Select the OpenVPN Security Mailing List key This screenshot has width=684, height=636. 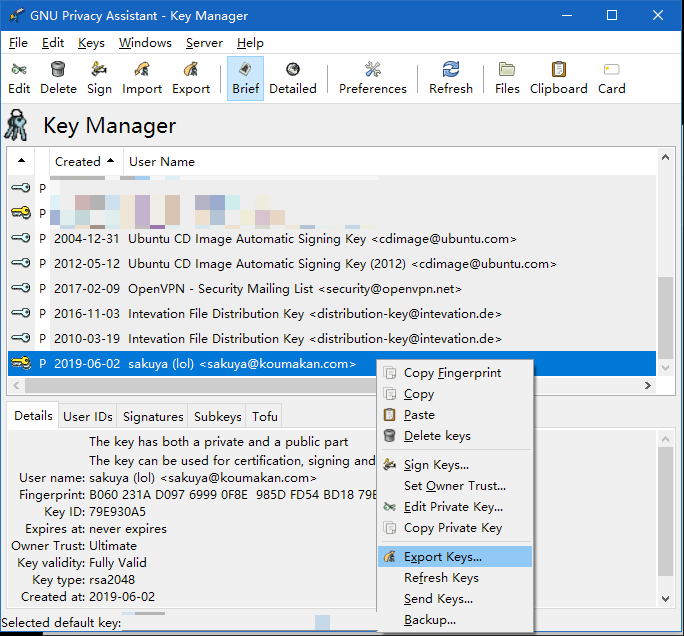tap(295, 288)
